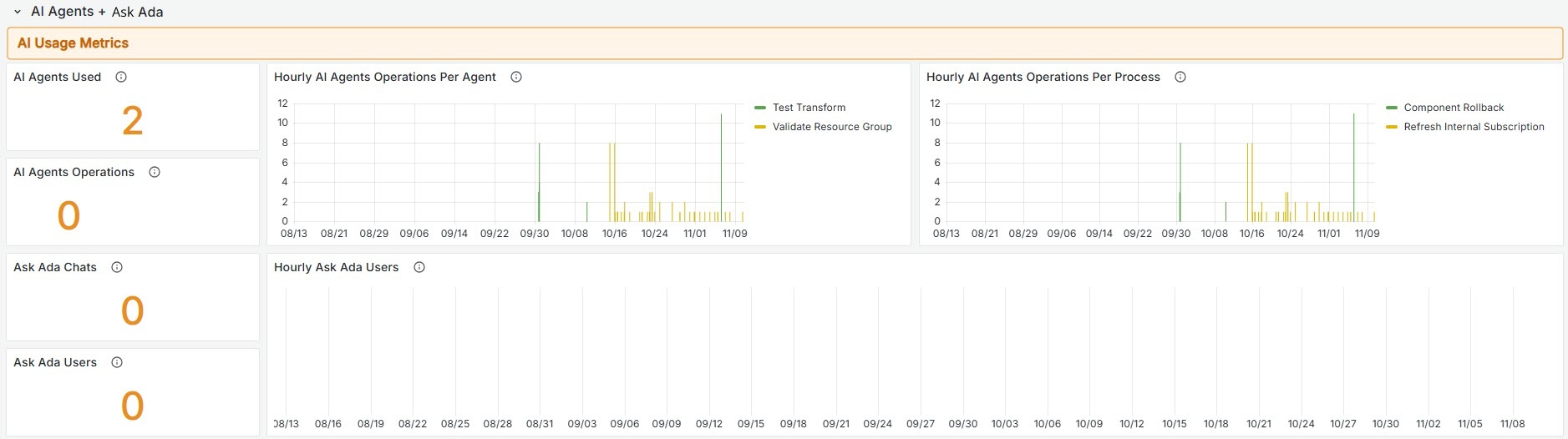
Task: Click 11/01 label on Per Agent chart axis
Action: (695, 234)
